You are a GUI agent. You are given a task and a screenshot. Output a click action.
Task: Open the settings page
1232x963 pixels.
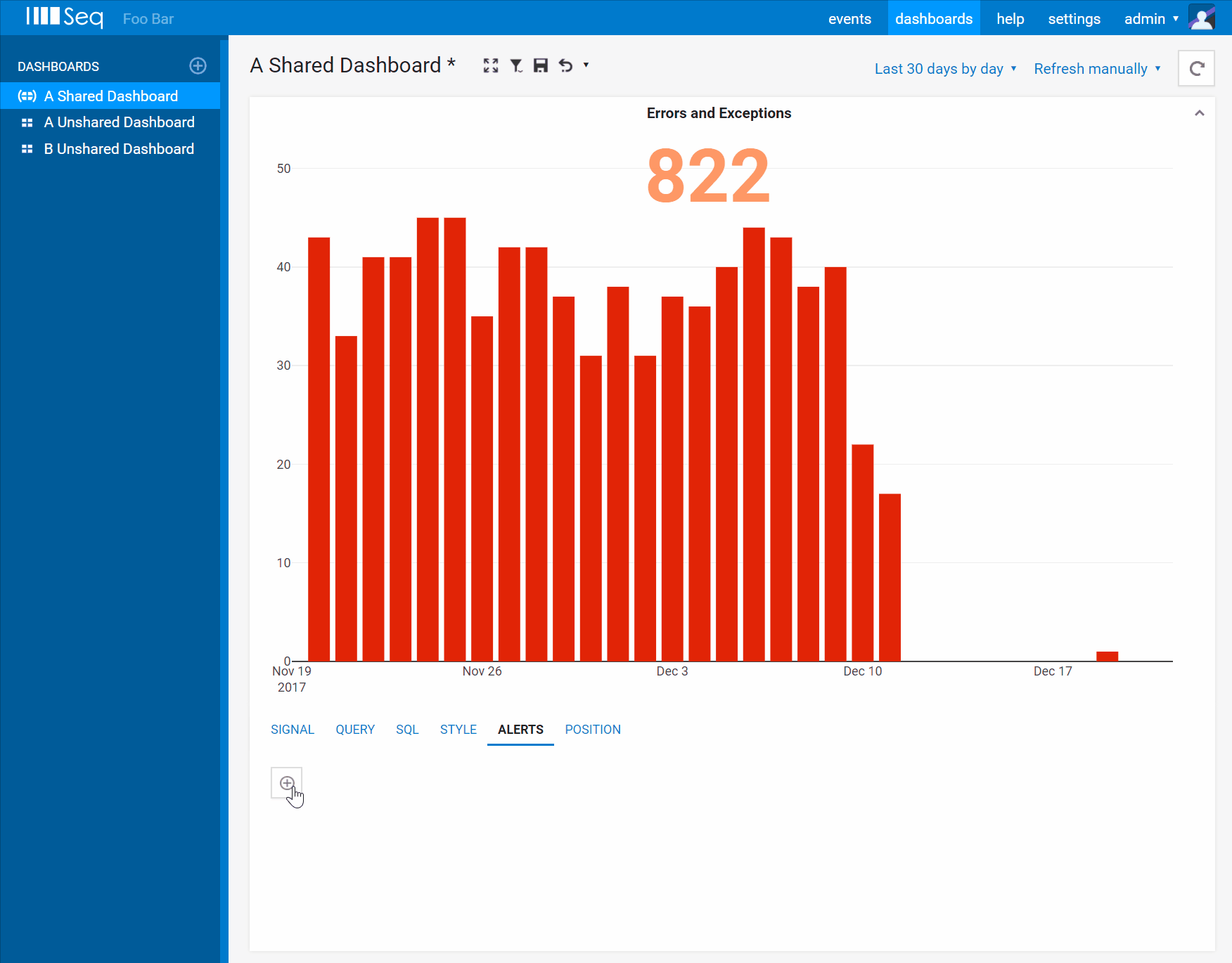pyautogui.click(x=1074, y=18)
